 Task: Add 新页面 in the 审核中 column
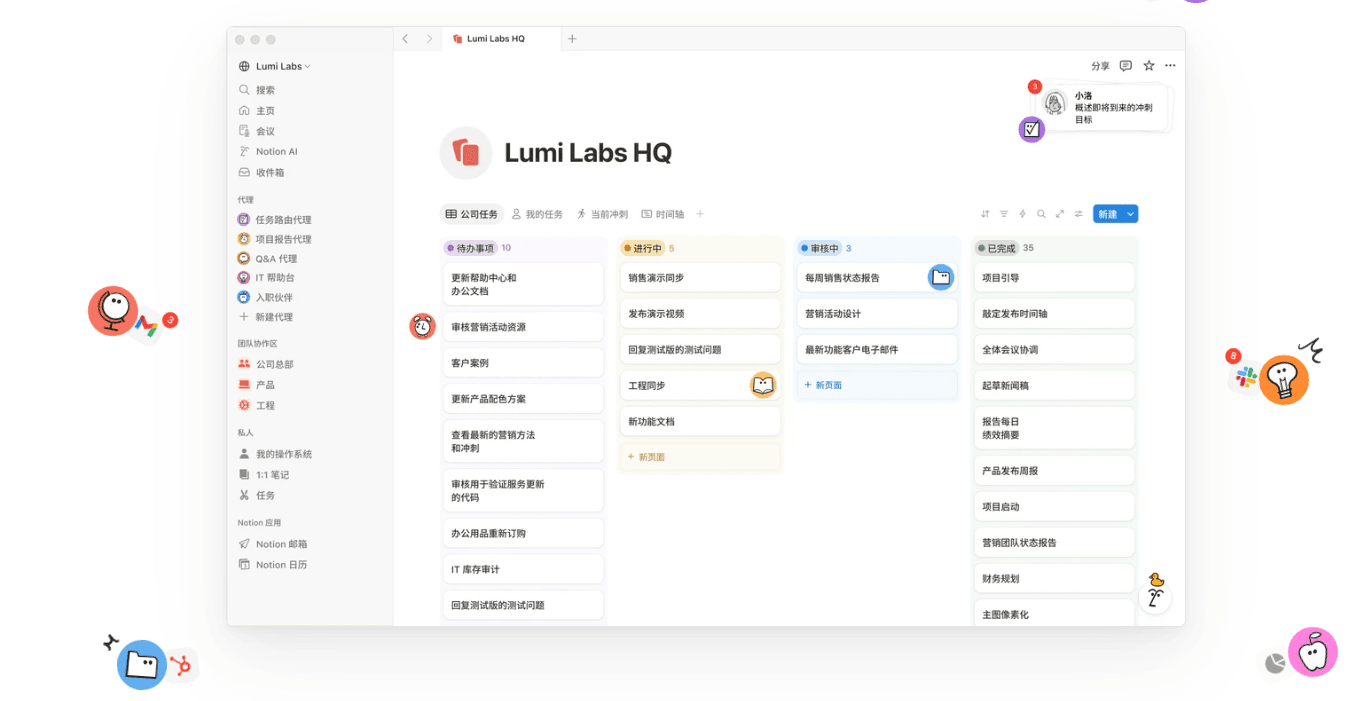click(x=877, y=385)
